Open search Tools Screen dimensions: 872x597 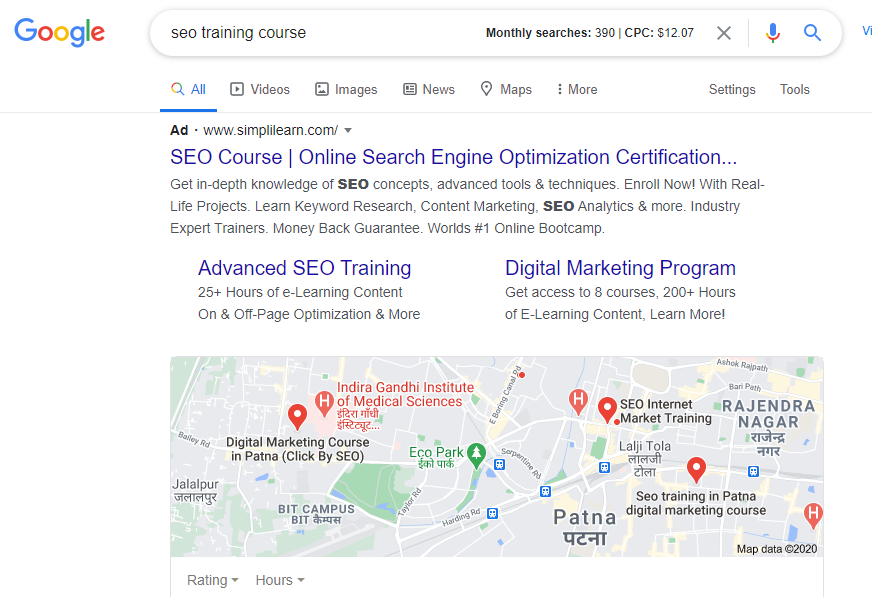click(x=795, y=89)
